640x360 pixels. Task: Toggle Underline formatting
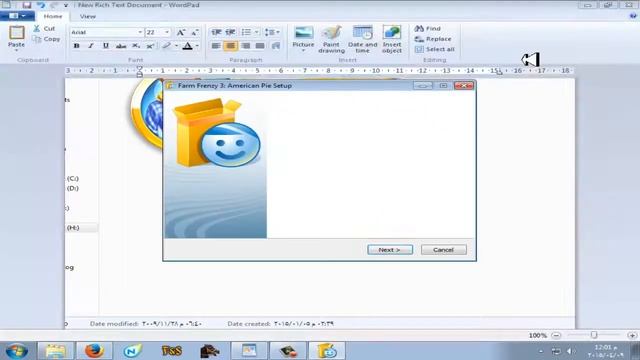pyautogui.click(x=106, y=46)
